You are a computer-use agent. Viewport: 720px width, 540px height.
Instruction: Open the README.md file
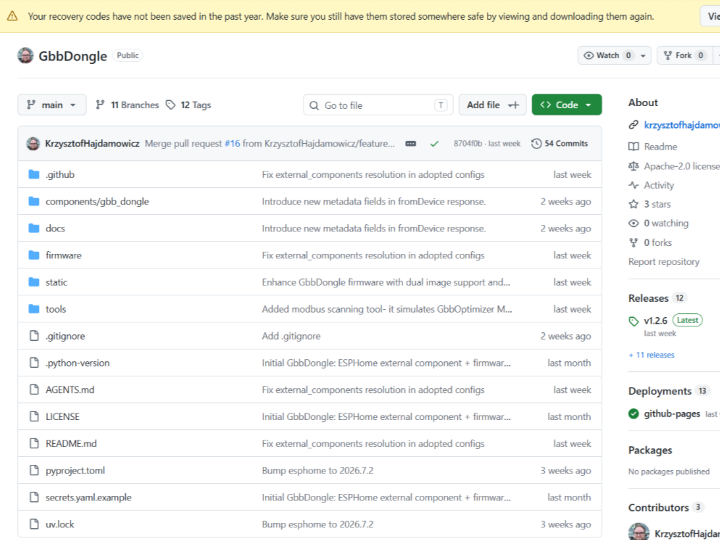tap(71, 444)
